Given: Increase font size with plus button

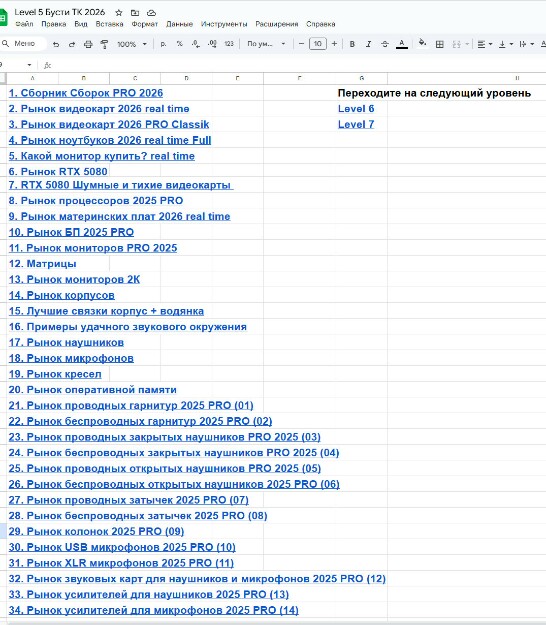Looking at the screenshot, I should (334, 44).
